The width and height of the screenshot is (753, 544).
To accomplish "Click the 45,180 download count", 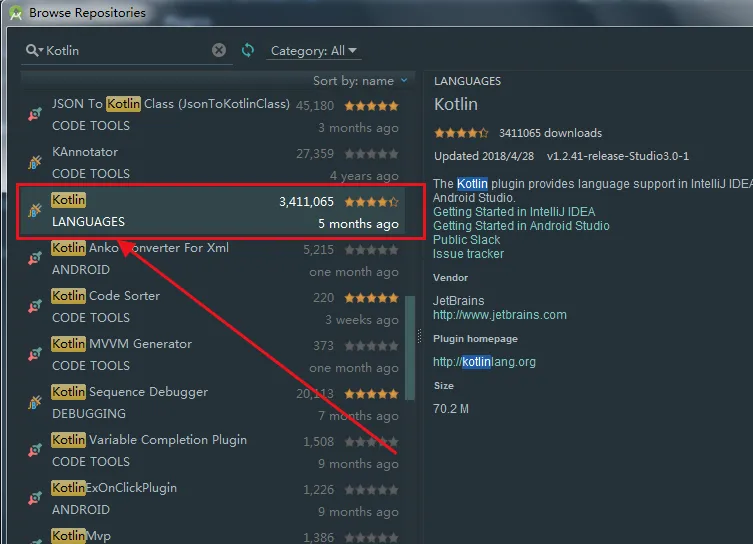I will (x=315, y=106).
